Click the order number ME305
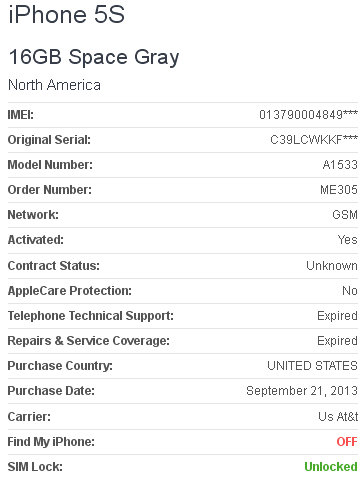The image size is (363, 479). tap(339, 190)
